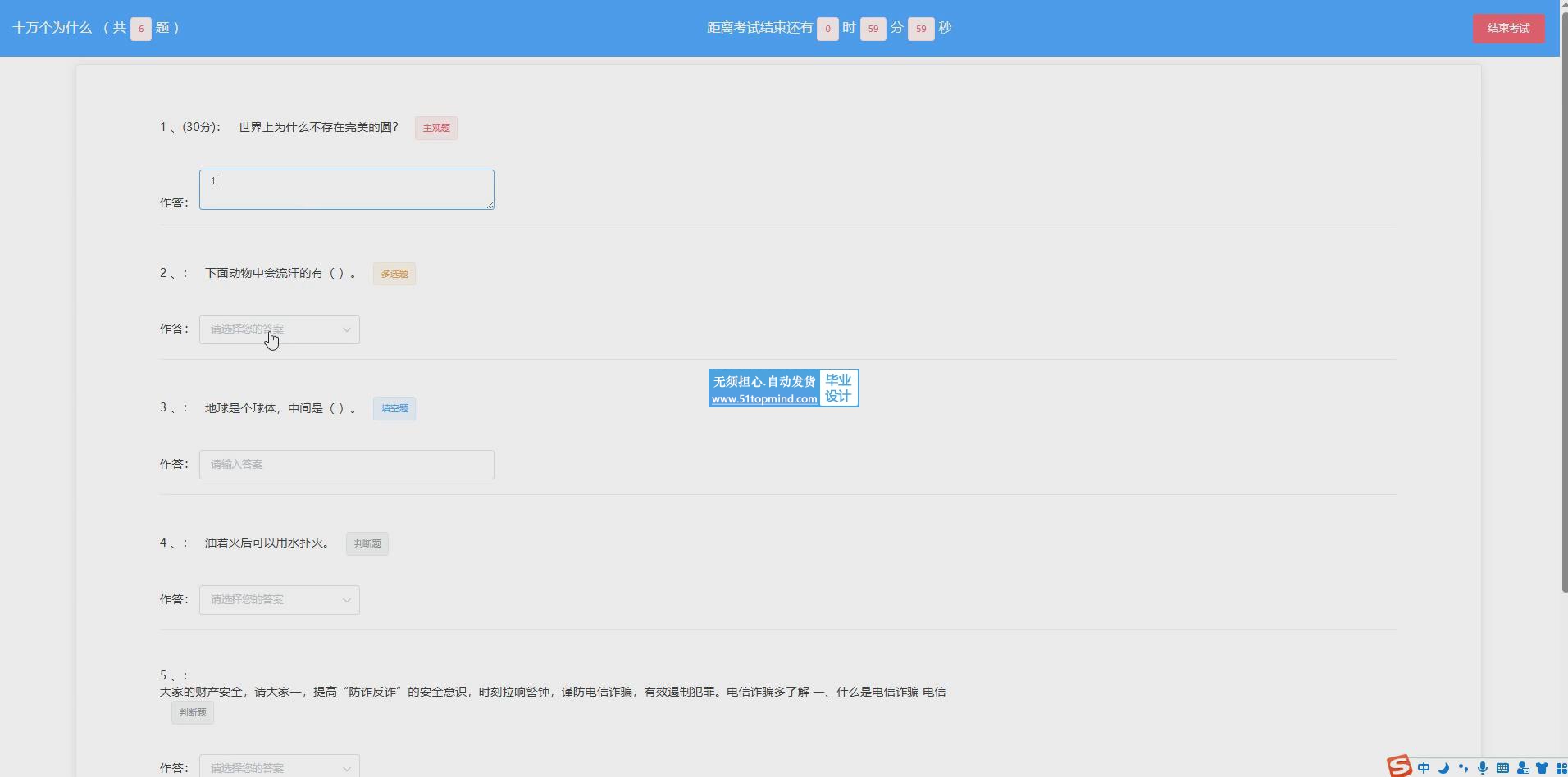Open the soft keyboard icon
The image size is (1568, 777).
click(x=1502, y=768)
